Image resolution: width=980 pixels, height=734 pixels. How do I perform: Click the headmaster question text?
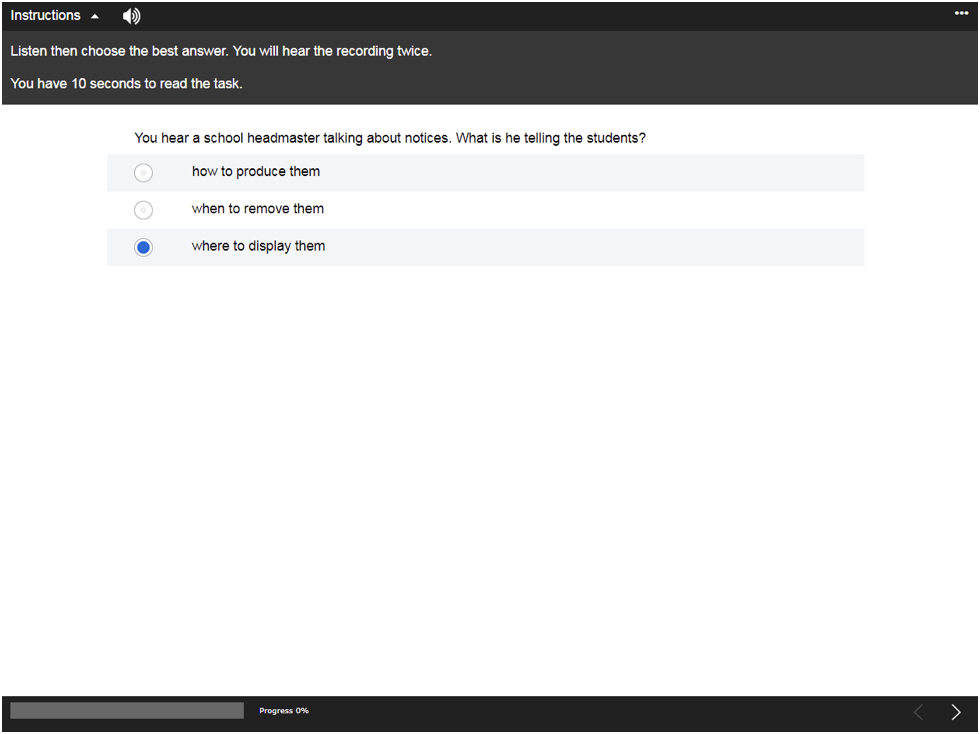[390, 138]
